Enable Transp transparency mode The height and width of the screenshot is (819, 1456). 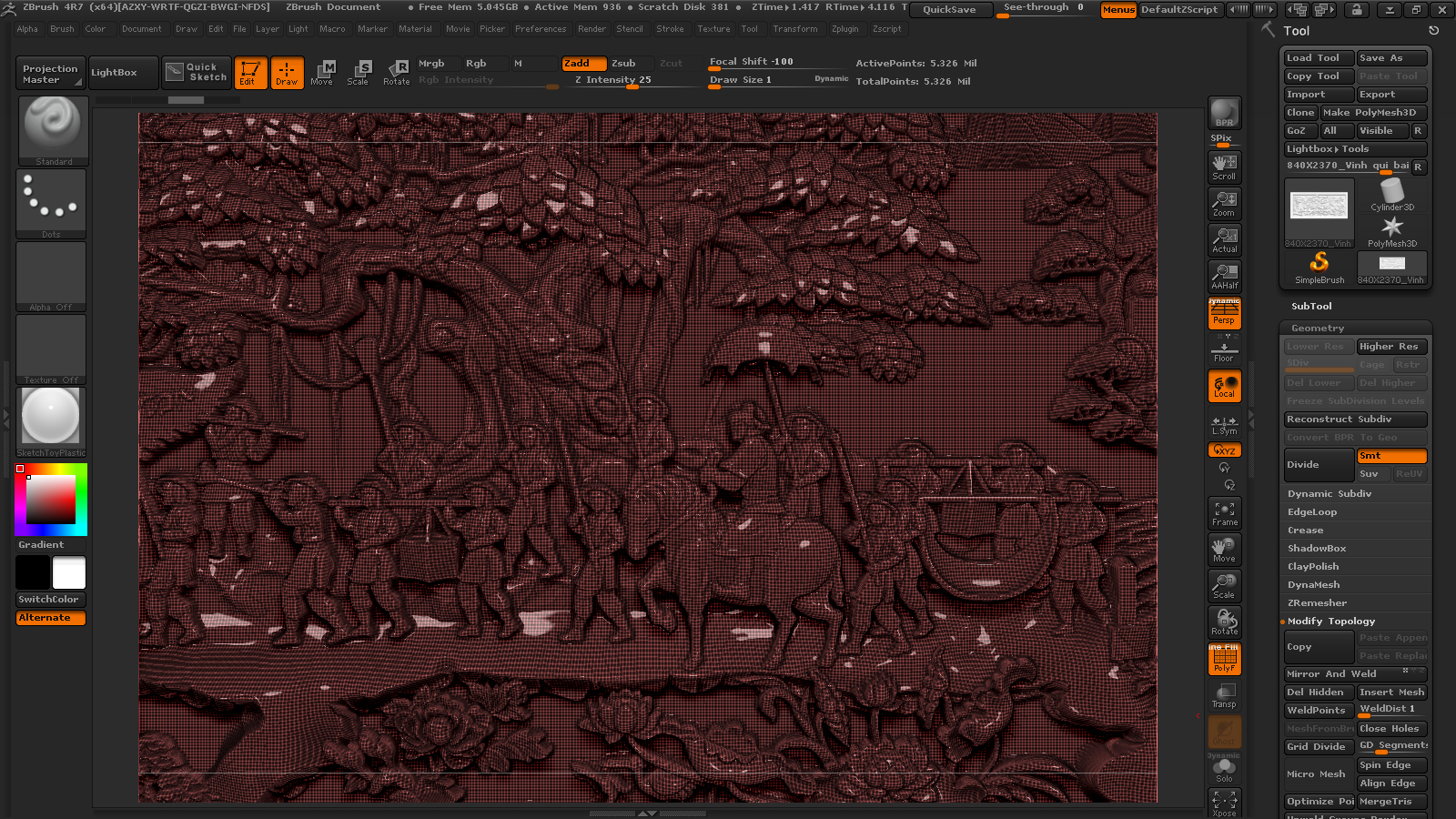[1224, 696]
